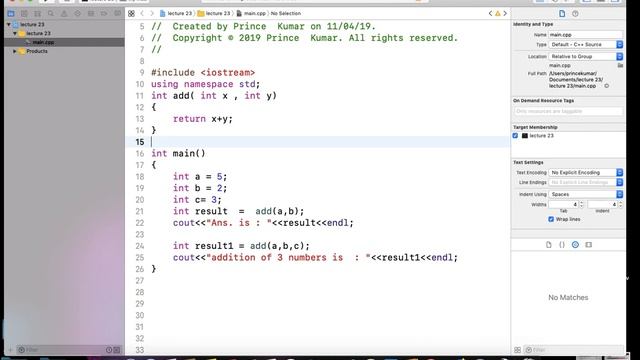Open the Issue navigator warning-triangle icon

(x=64, y=13)
